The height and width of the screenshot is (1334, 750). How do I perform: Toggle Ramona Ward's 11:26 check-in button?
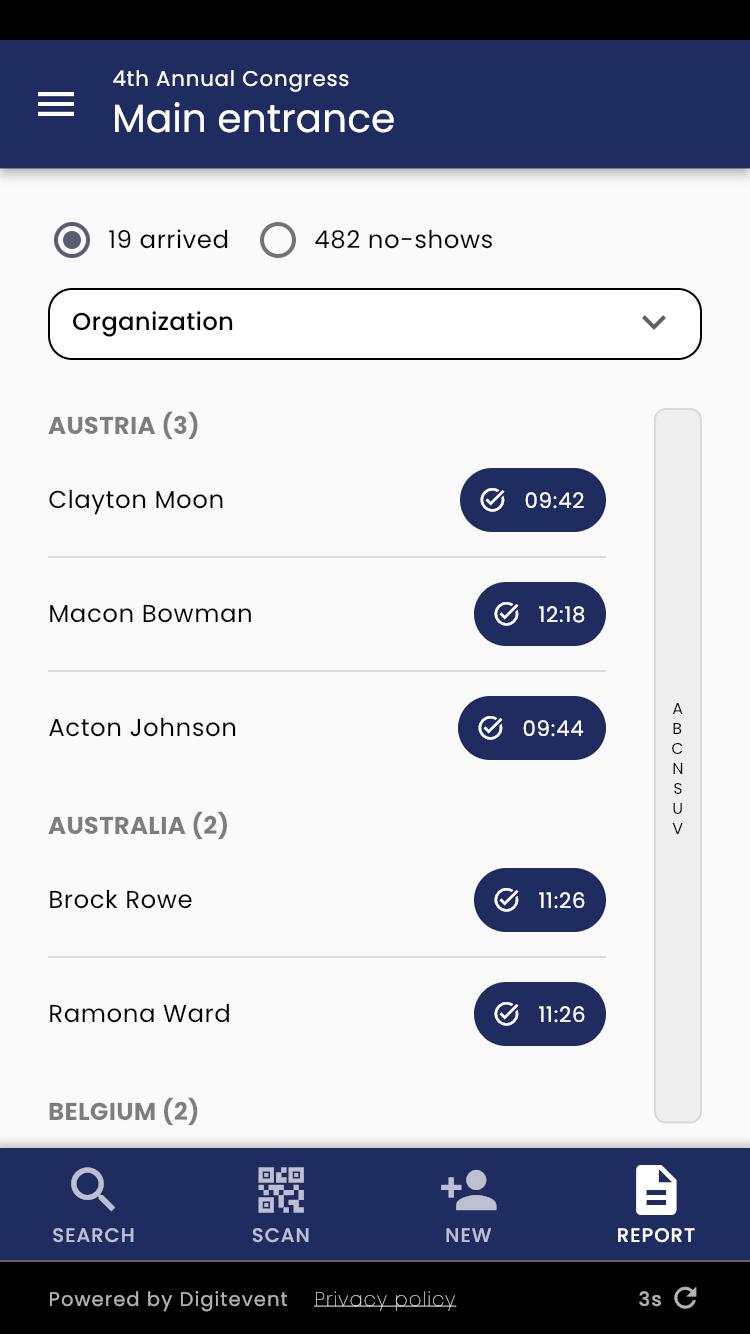tap(540, 1014)
